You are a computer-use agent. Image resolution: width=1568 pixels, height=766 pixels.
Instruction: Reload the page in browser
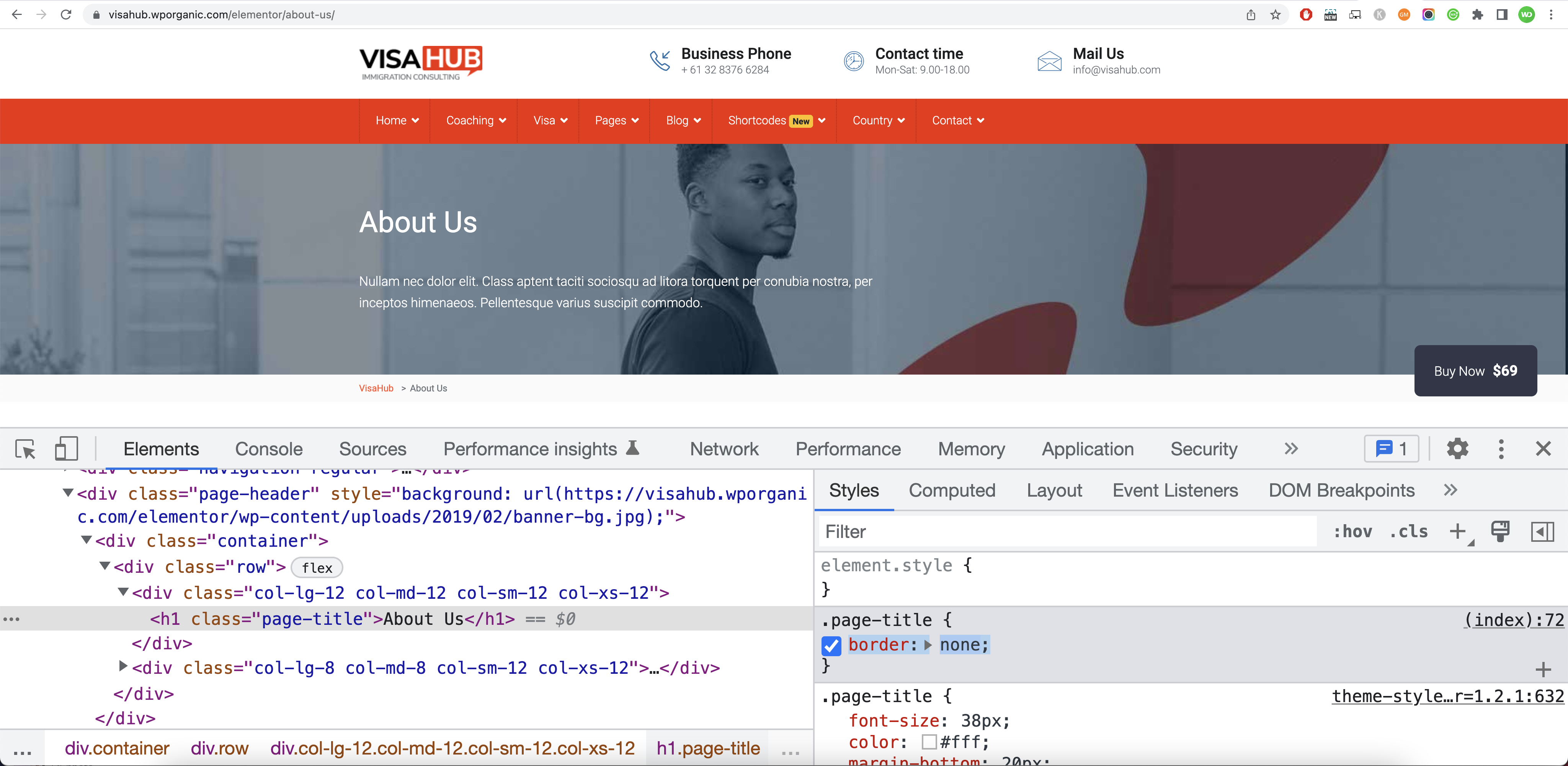point(66,15)
